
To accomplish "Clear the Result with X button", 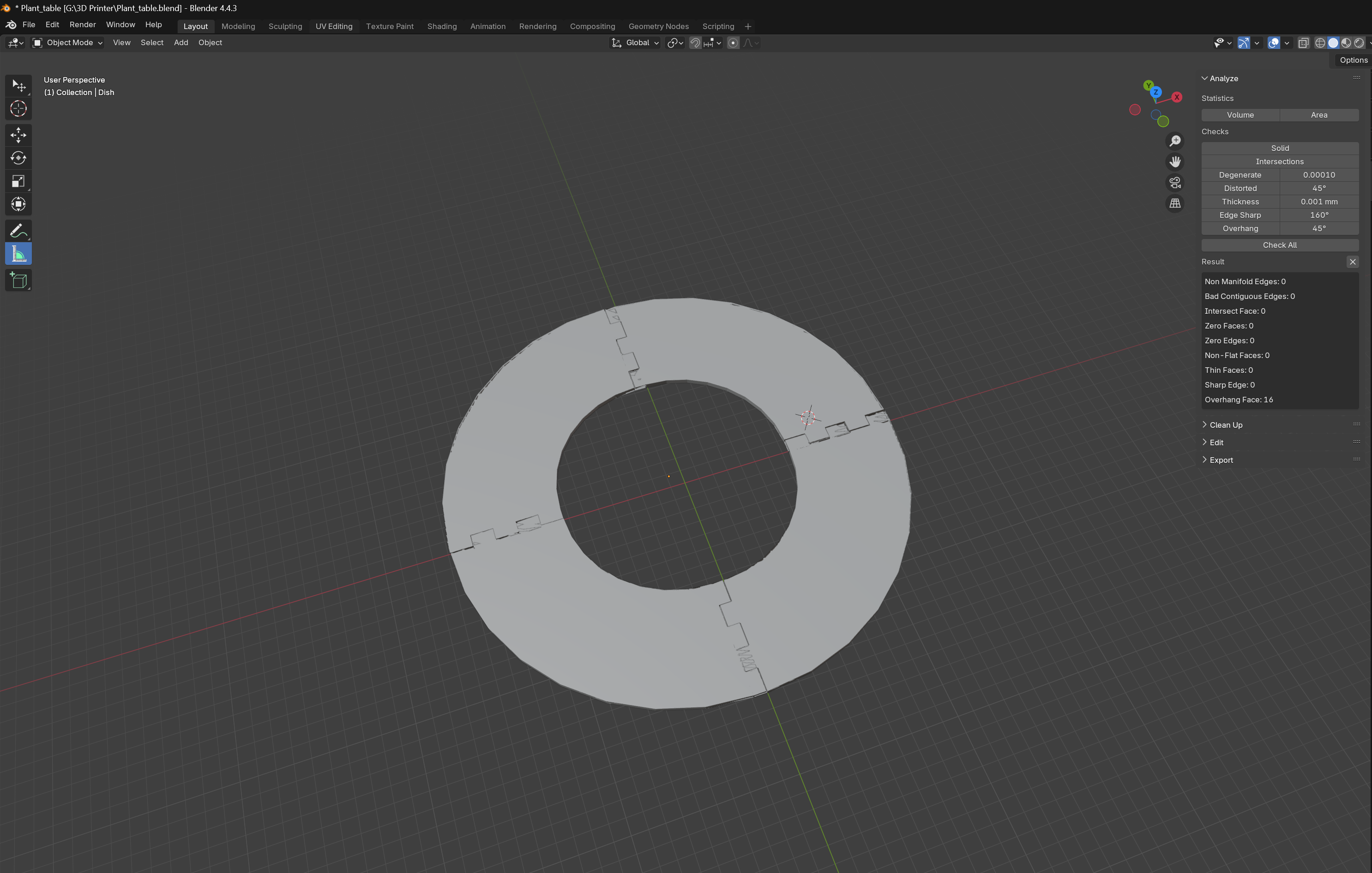I will [1353, 262].
